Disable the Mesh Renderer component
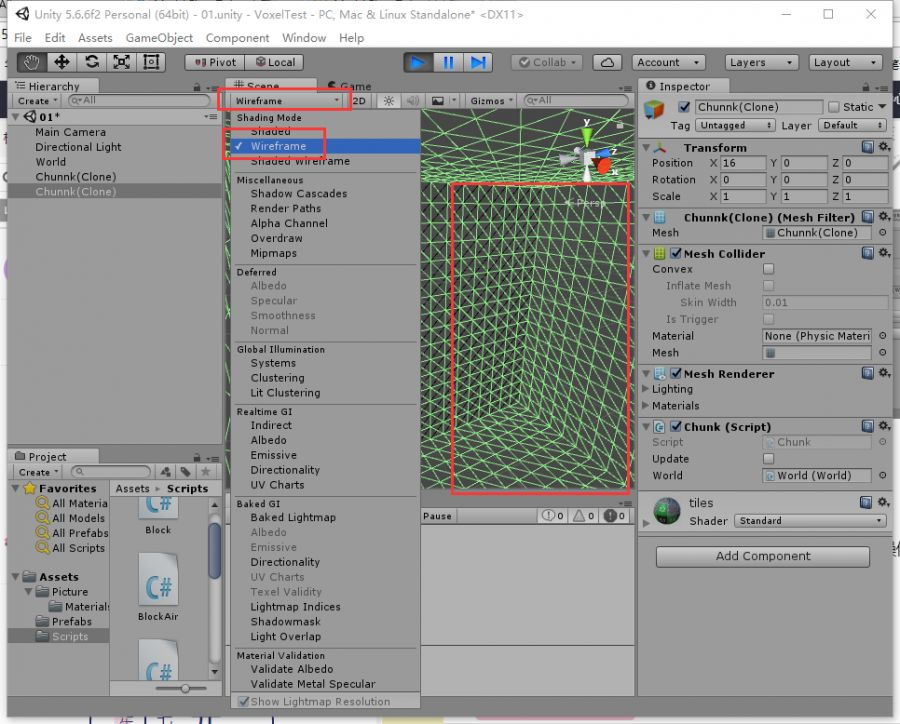 click(x=676, y=373)
